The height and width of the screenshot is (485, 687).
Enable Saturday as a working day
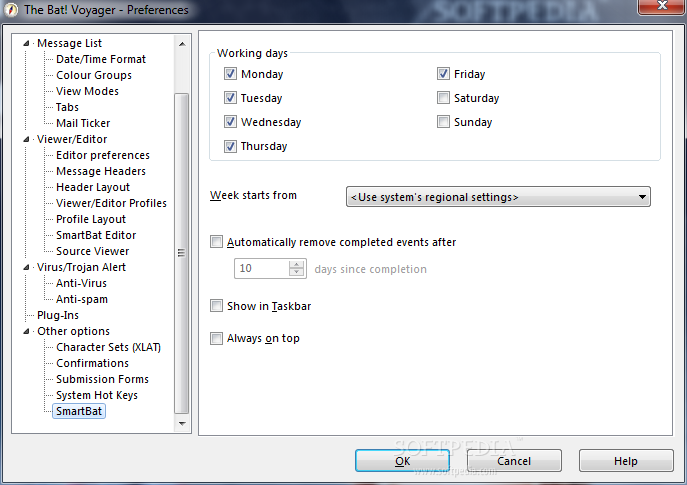coord(443,98)
